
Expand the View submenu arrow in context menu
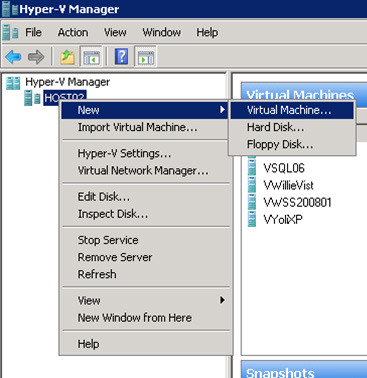(x=222, y=300)
